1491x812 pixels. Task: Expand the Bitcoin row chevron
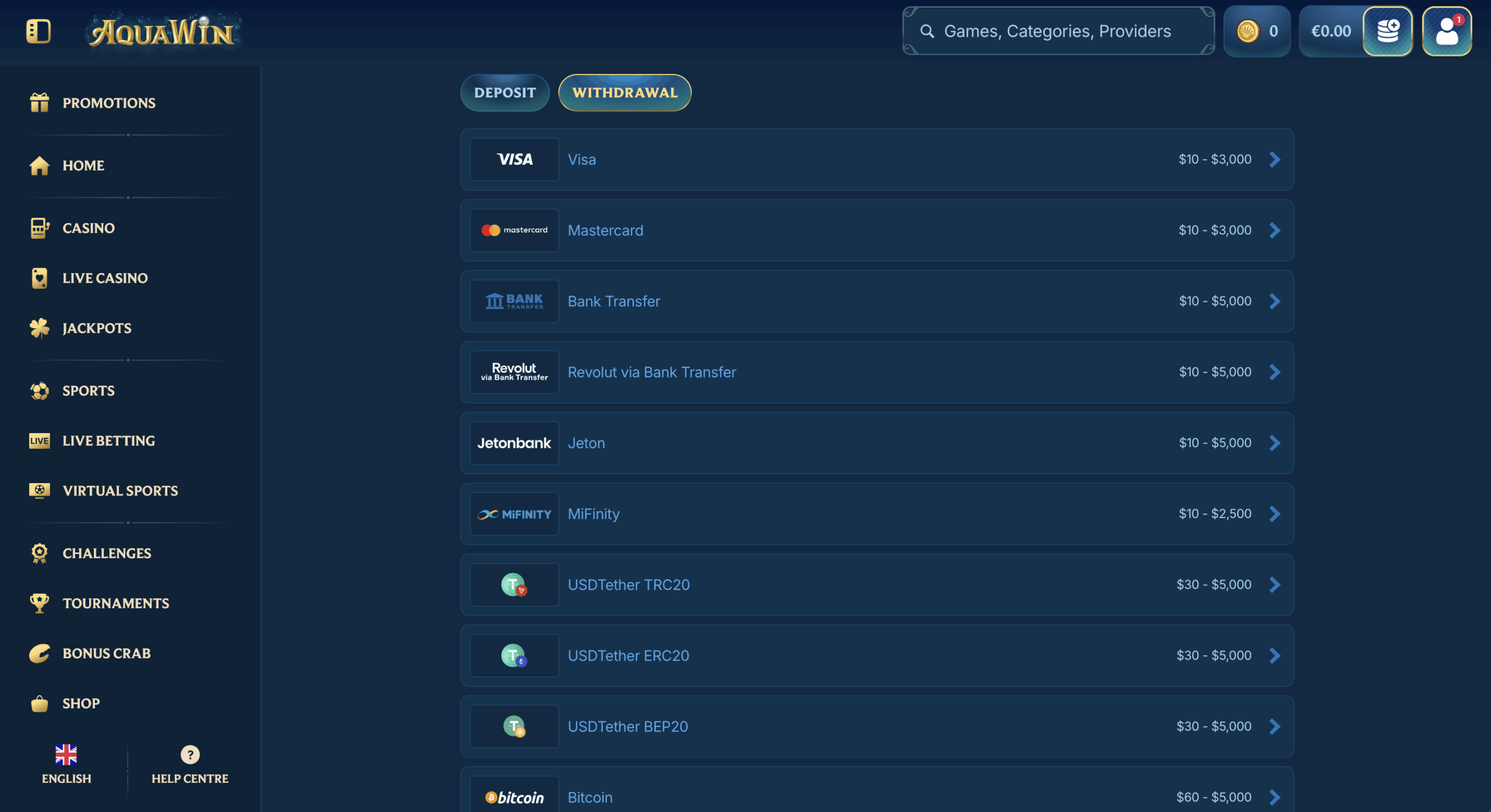click(1274, 797)
